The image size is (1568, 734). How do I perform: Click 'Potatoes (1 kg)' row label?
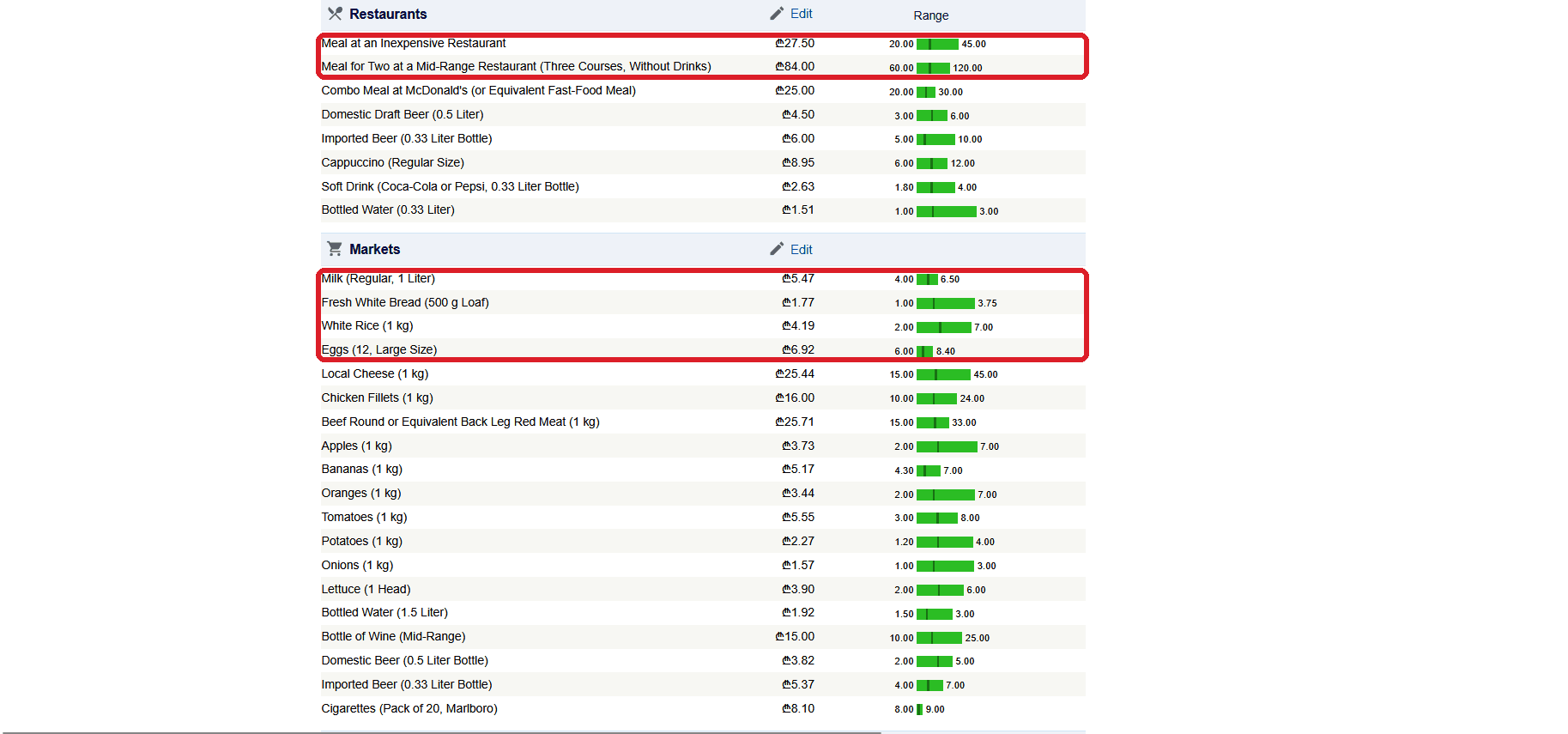362,541
